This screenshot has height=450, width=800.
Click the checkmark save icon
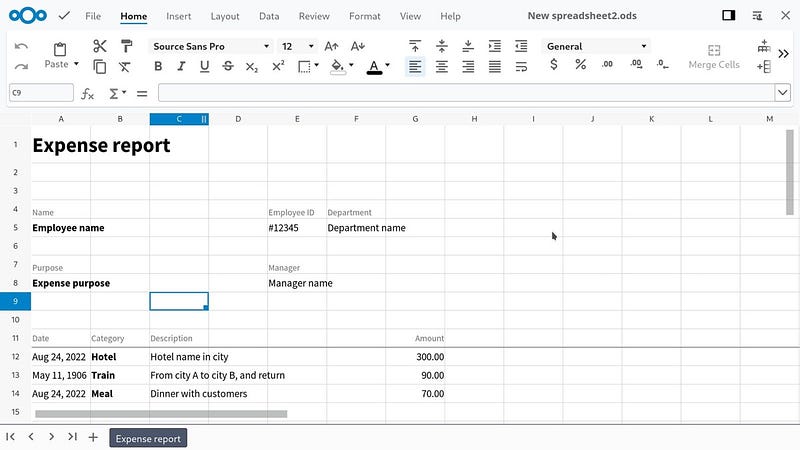pyautogui.click(x=64, y=16)
